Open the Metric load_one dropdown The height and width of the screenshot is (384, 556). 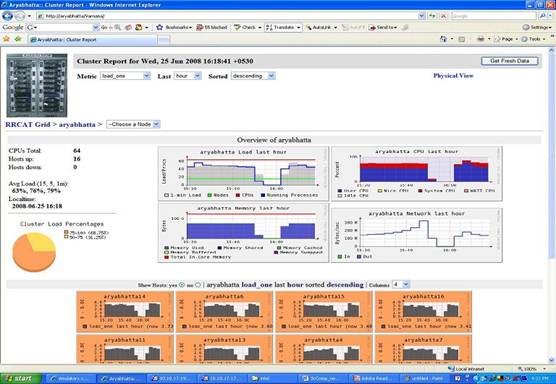(x=125, y=76)
